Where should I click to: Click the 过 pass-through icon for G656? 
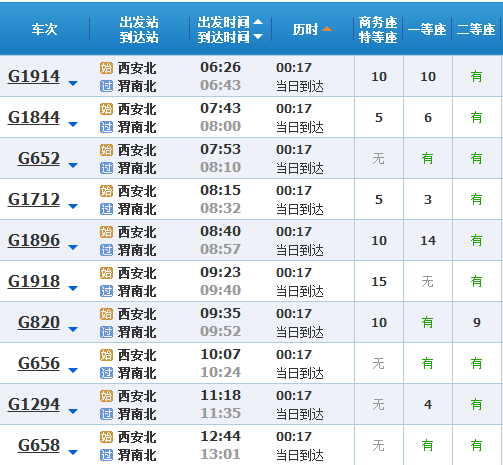(x=106, y=373)
